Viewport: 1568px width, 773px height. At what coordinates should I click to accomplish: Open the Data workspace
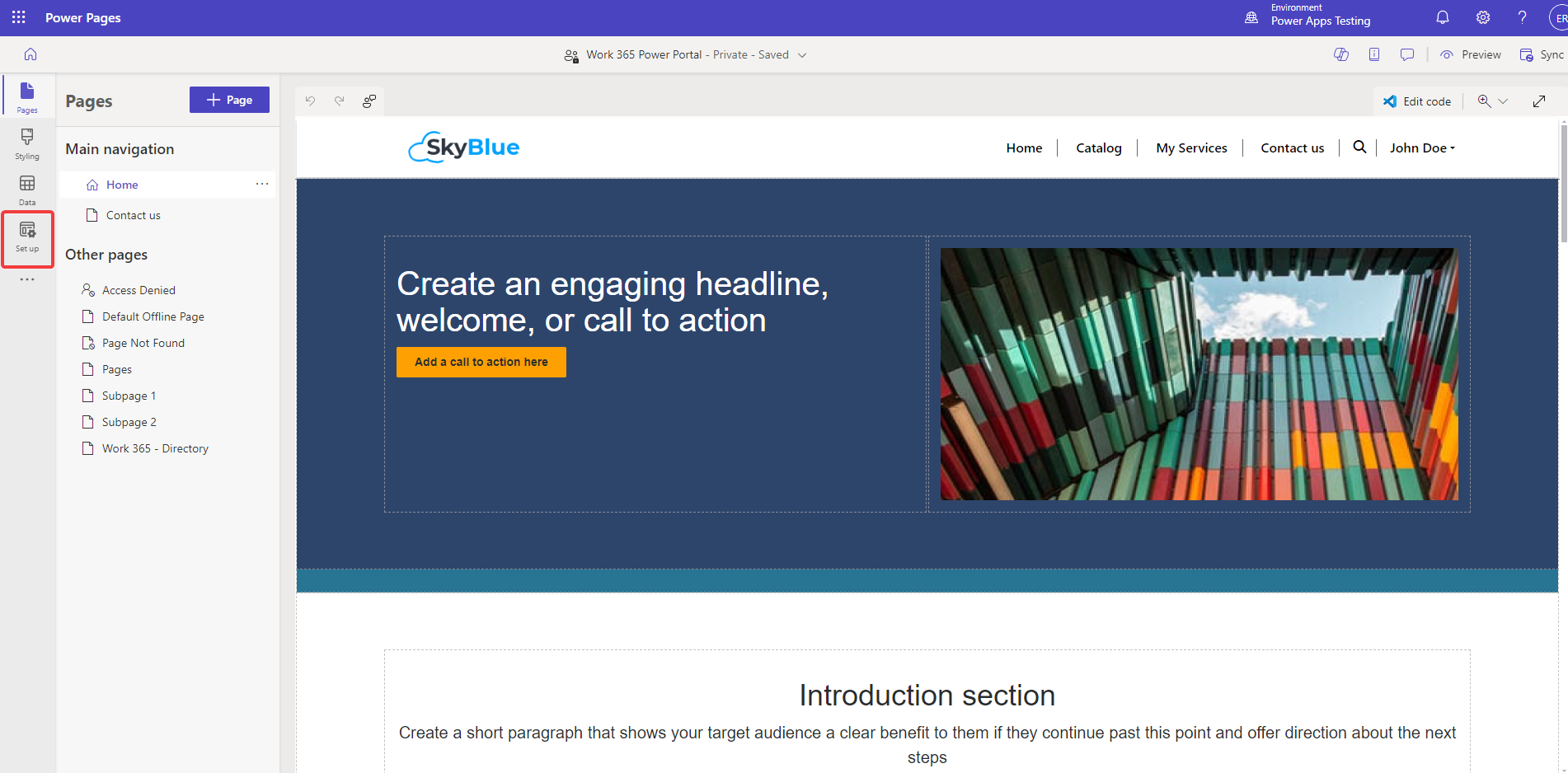point(27,190)
